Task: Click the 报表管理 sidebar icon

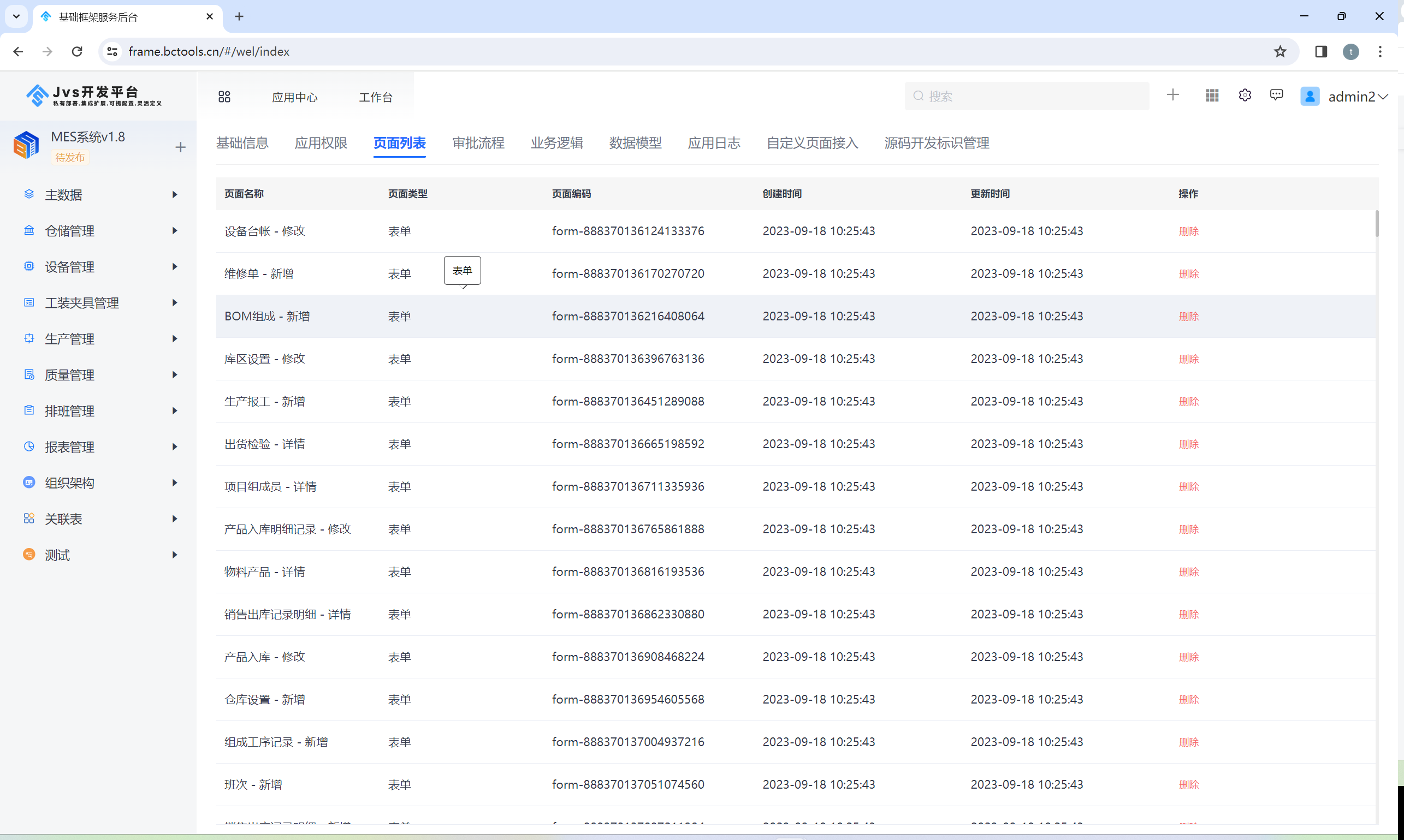Action: point(29,446)
